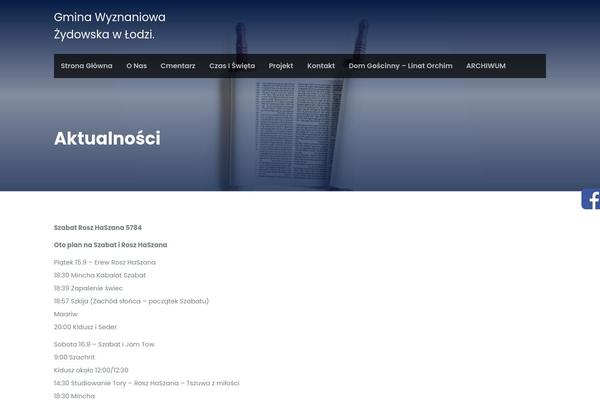This screenshot has height=400, width=600.
Task: Click line 18:30 Mincha Kabalat Szabat
Action: tap(100, 275)
